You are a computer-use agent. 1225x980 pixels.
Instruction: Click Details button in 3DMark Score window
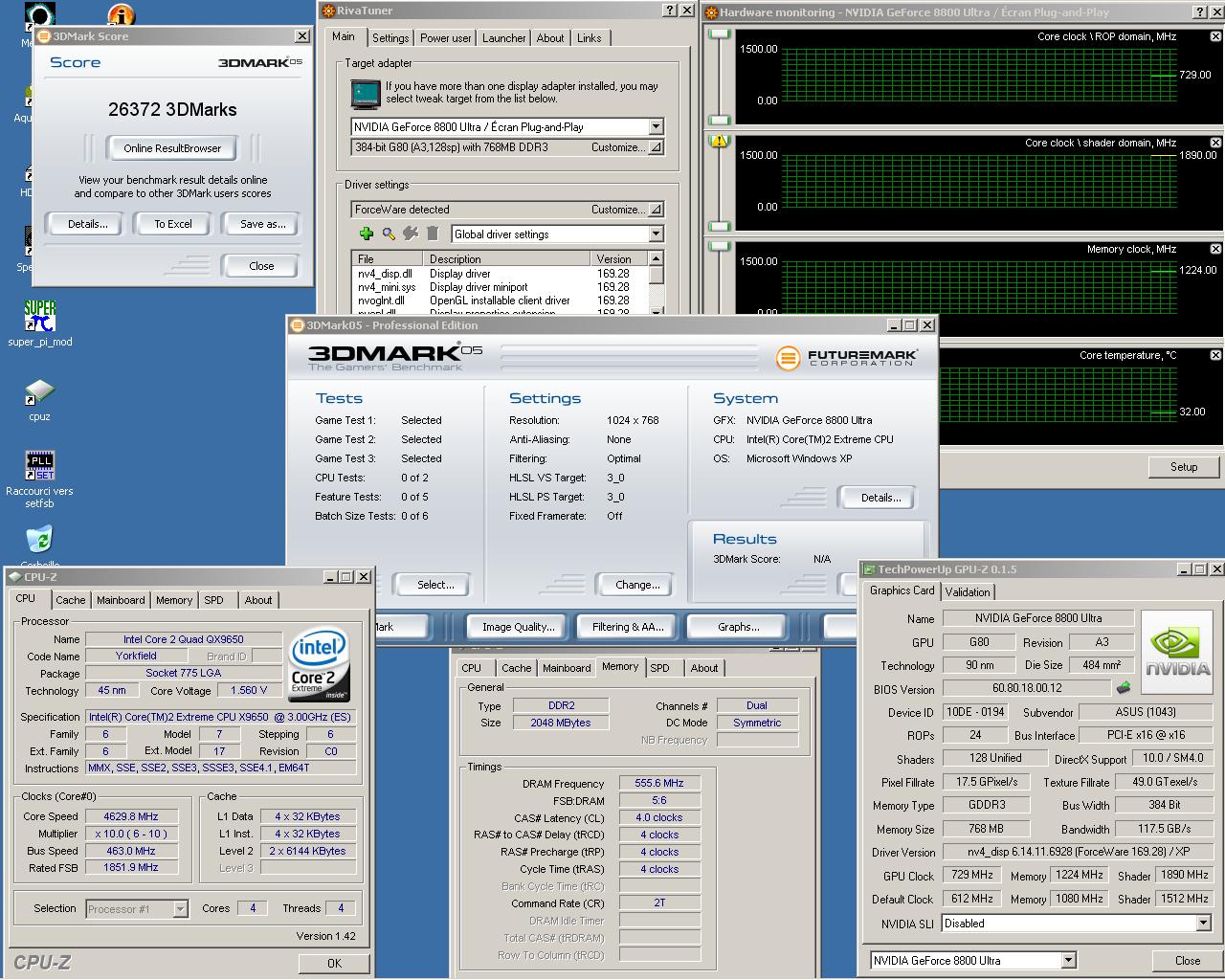coord(87,224)
